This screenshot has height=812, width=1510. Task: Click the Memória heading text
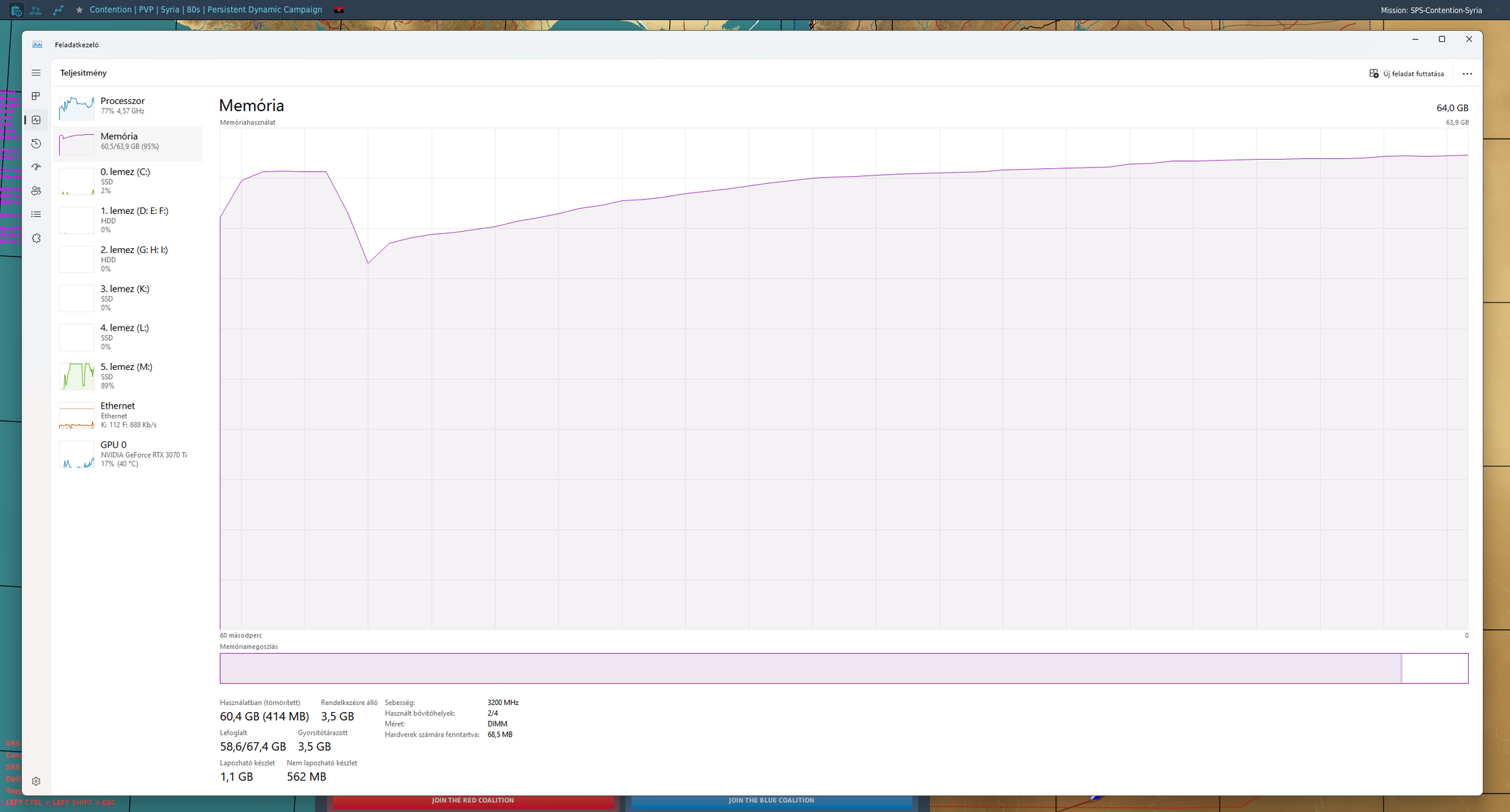click(251, 106)
